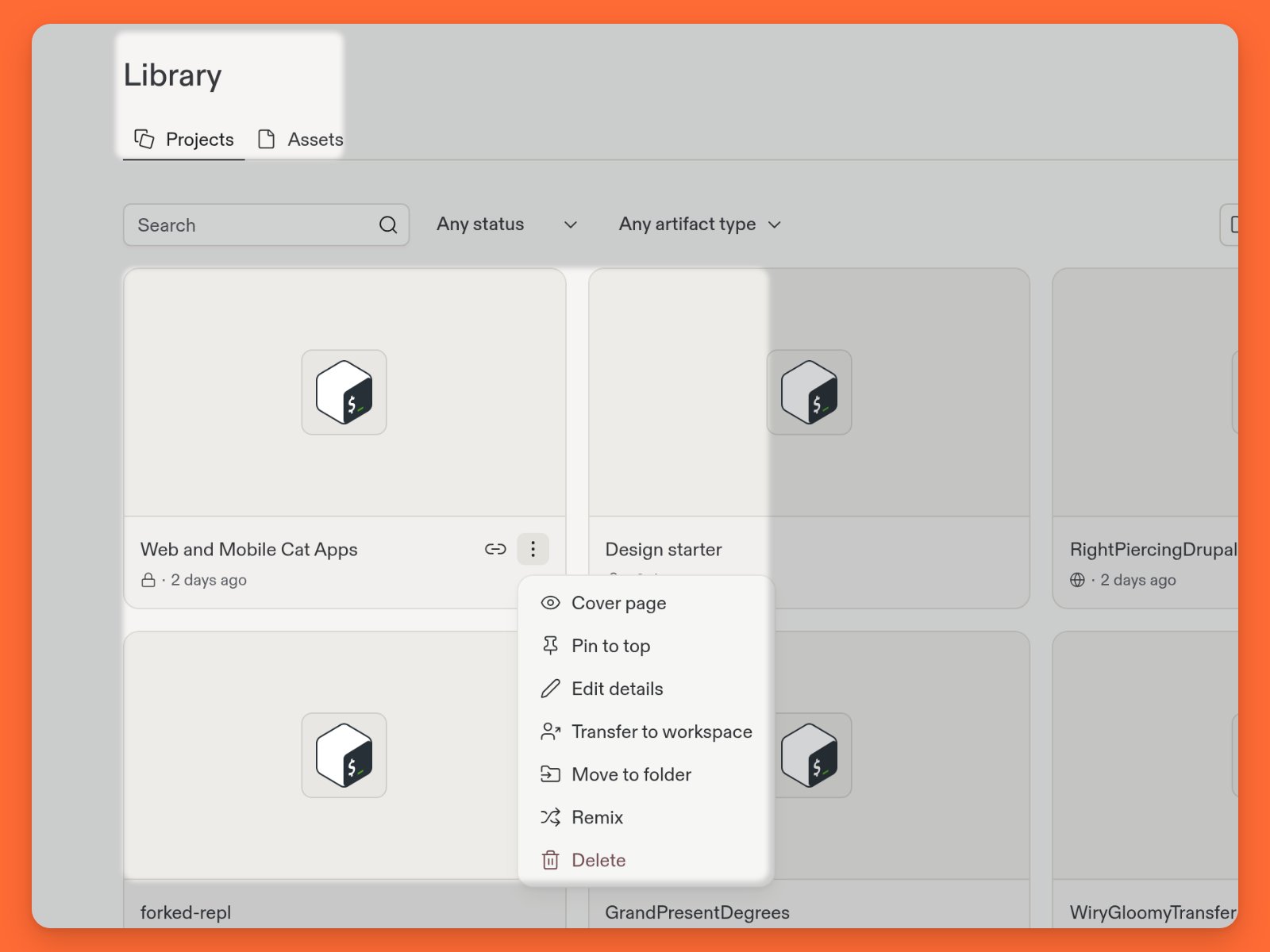Switch to the Assets tab
Image resolution: width=1270 pixels, height=952 pixels.
tap(300, 140)
